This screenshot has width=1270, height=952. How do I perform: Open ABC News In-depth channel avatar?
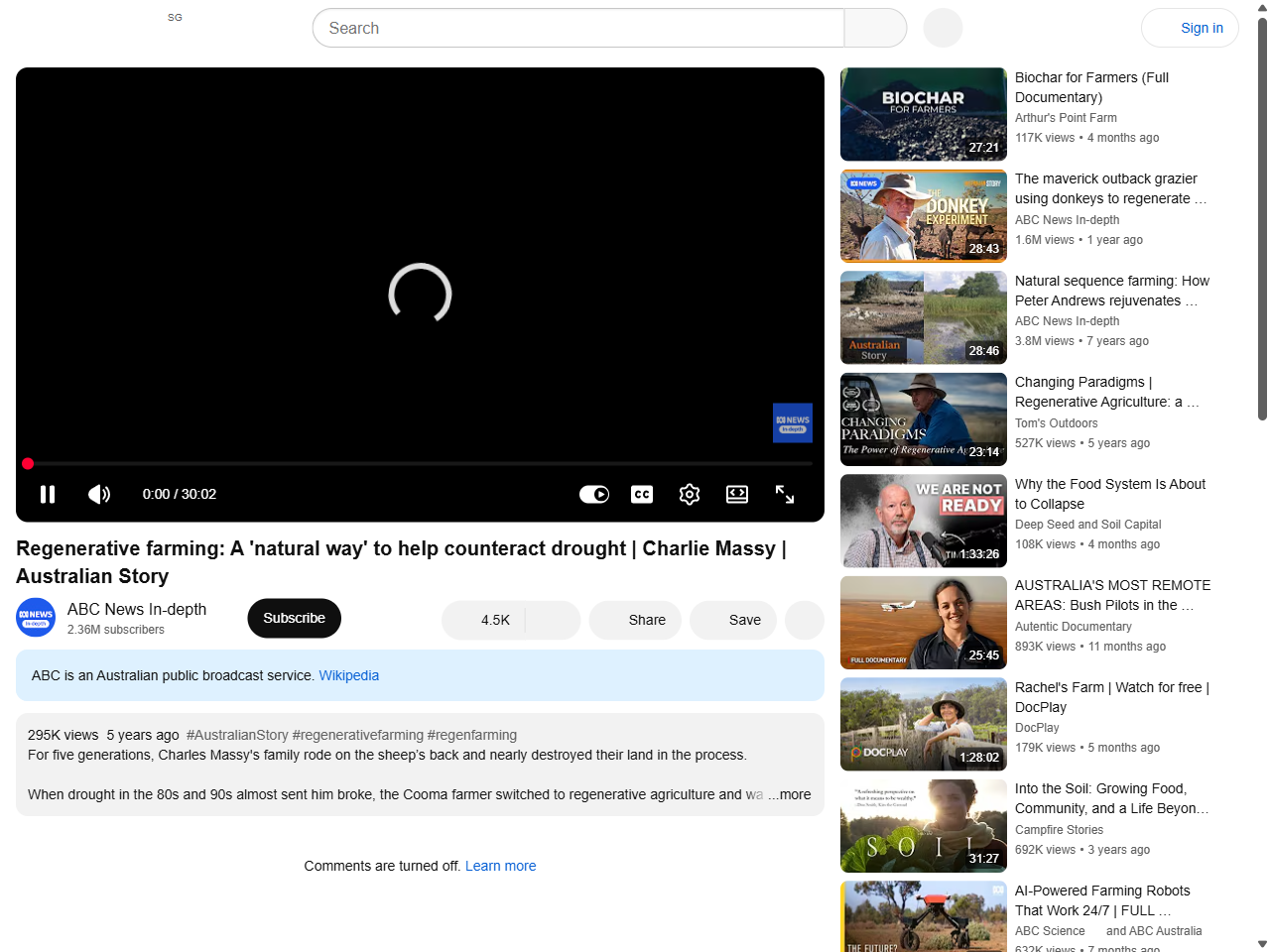(36, 618)
